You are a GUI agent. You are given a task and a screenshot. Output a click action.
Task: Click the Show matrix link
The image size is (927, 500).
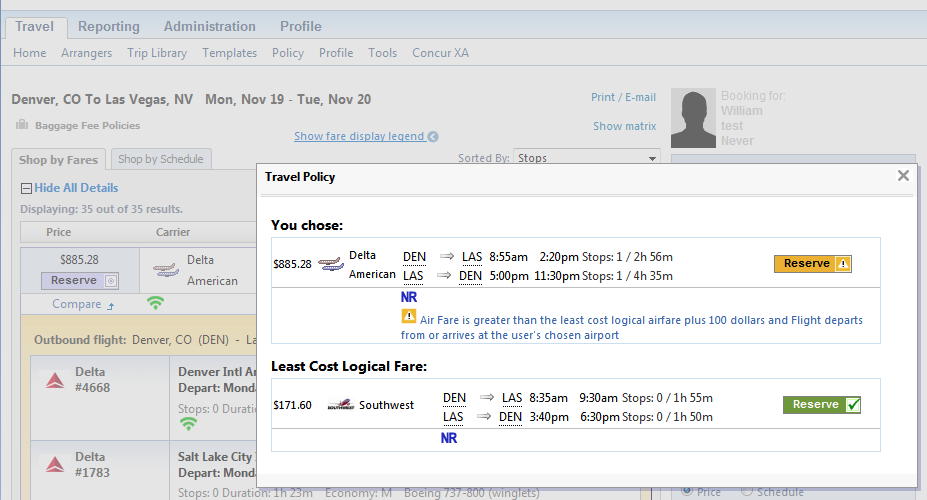pos(624,126)
